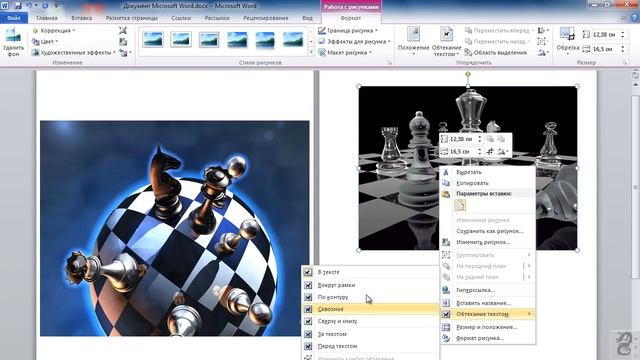Choose Вставить название from context menu
Viewport: 640px width, 360px height.
coord(488,303)
